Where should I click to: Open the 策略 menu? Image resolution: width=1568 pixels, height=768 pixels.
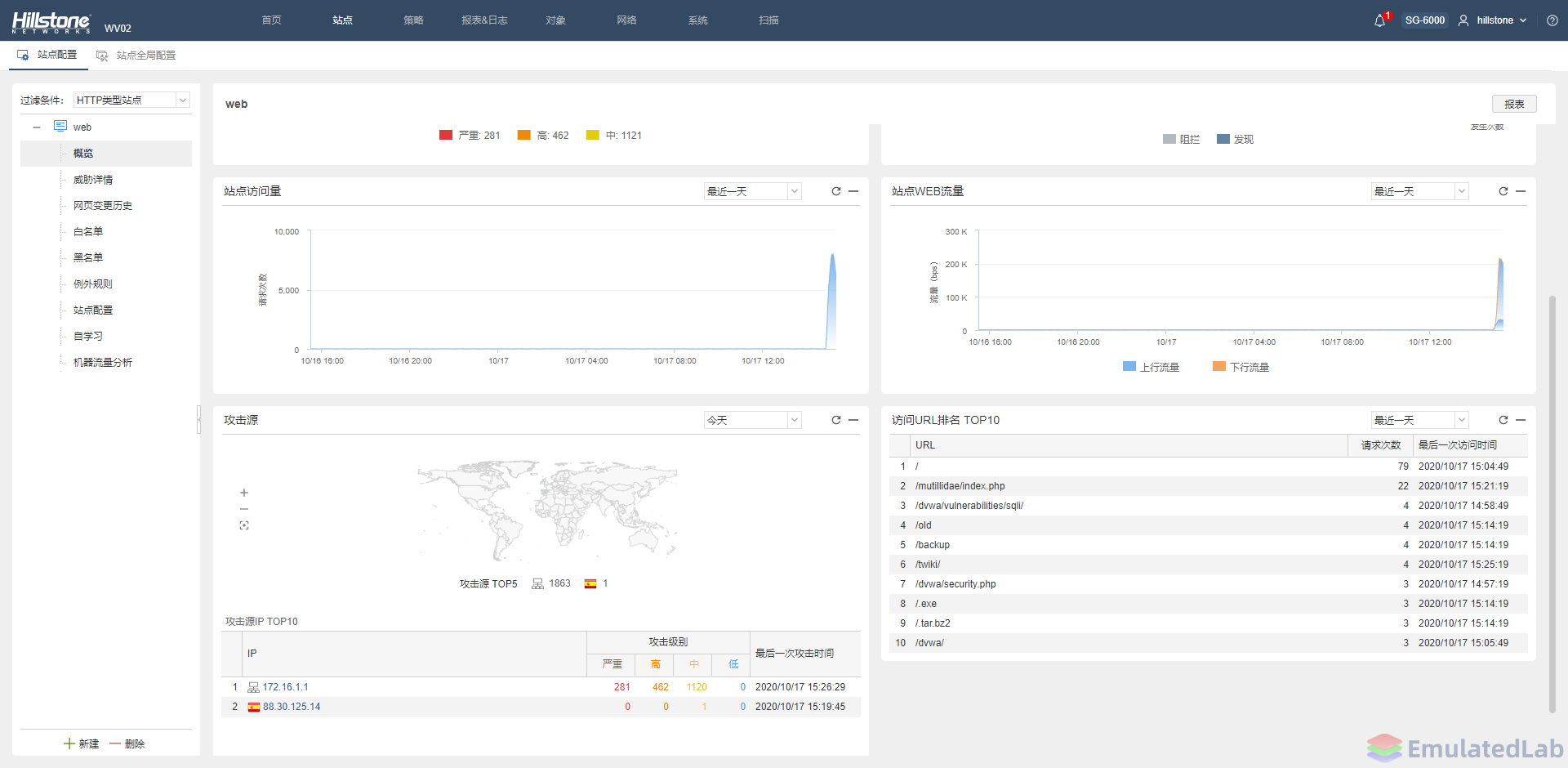(413, 20)
